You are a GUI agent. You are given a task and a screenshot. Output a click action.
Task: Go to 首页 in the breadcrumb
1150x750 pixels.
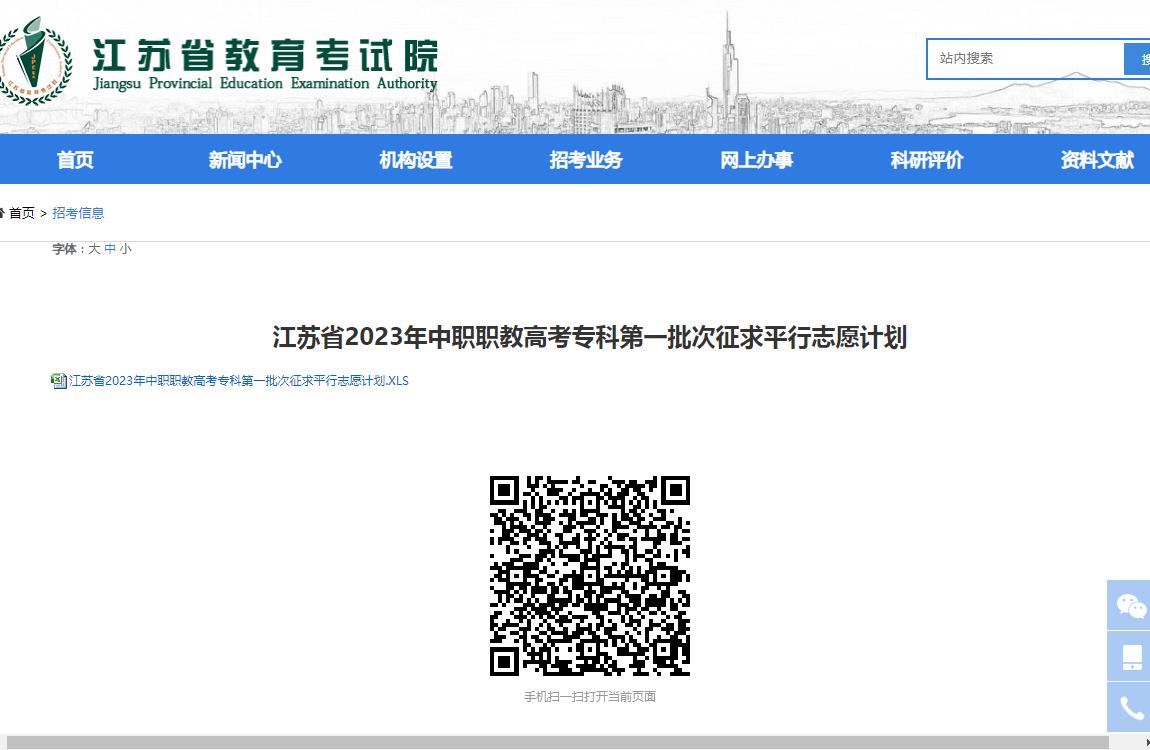(x=21, y=213)
